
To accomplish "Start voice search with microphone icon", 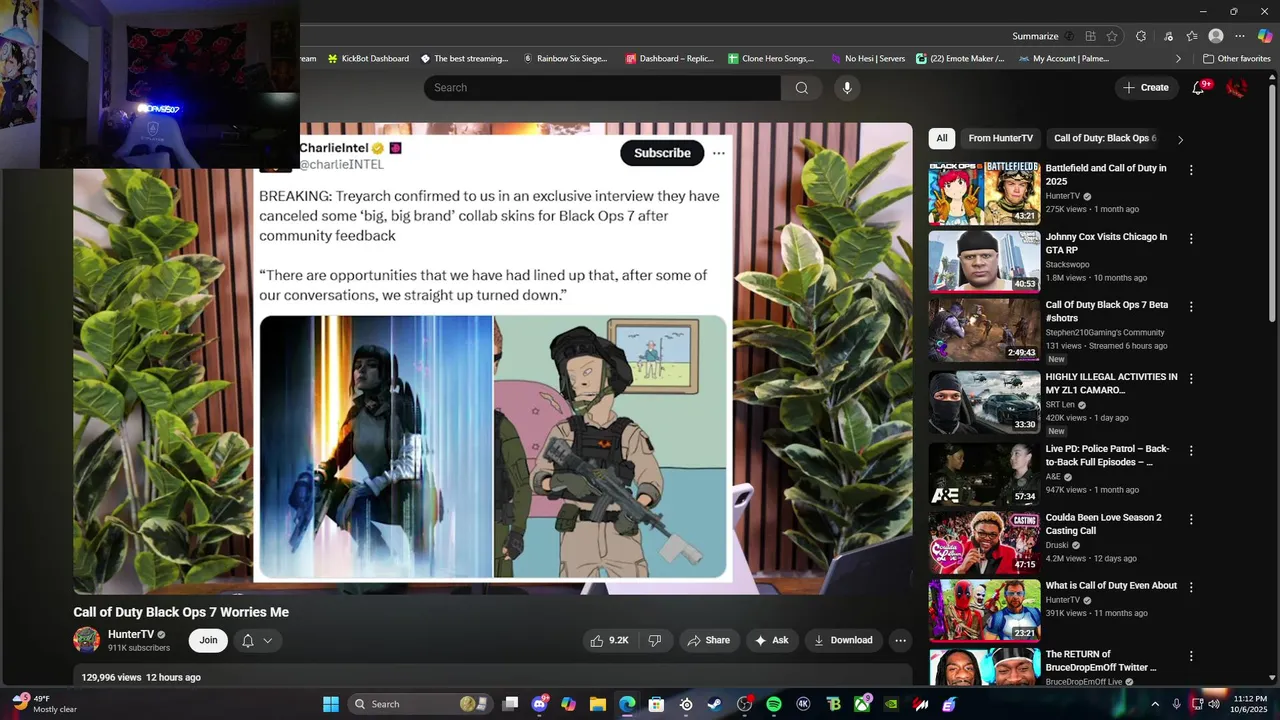I will pyautogui.click(x=847, y=88).
